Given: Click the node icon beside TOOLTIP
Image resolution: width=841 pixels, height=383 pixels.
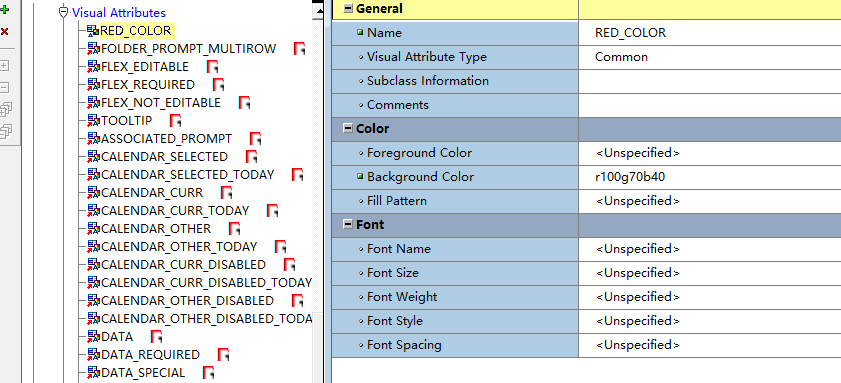Looking at the screenshot, I should click(93, 121).
